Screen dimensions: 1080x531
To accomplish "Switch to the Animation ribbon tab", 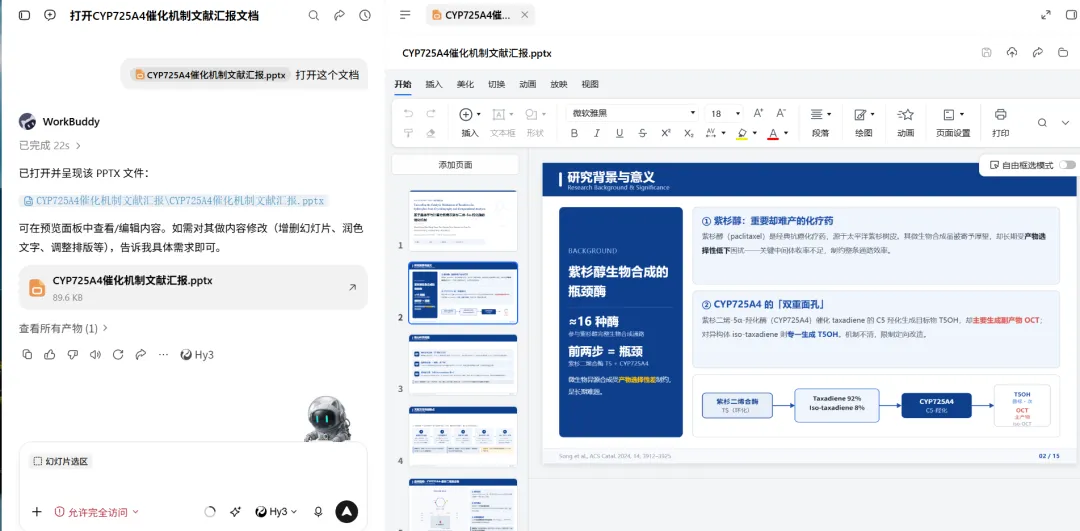I will point(528,84).
